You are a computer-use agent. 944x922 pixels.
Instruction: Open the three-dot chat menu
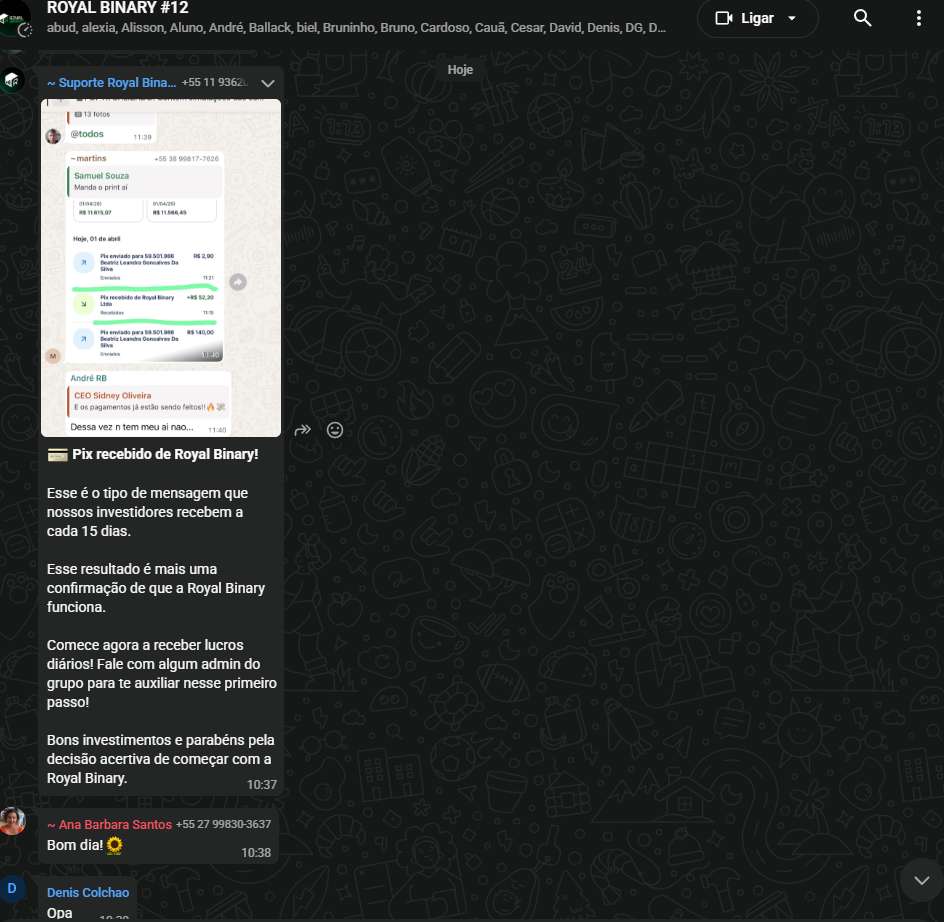click(x=918, y=18)
